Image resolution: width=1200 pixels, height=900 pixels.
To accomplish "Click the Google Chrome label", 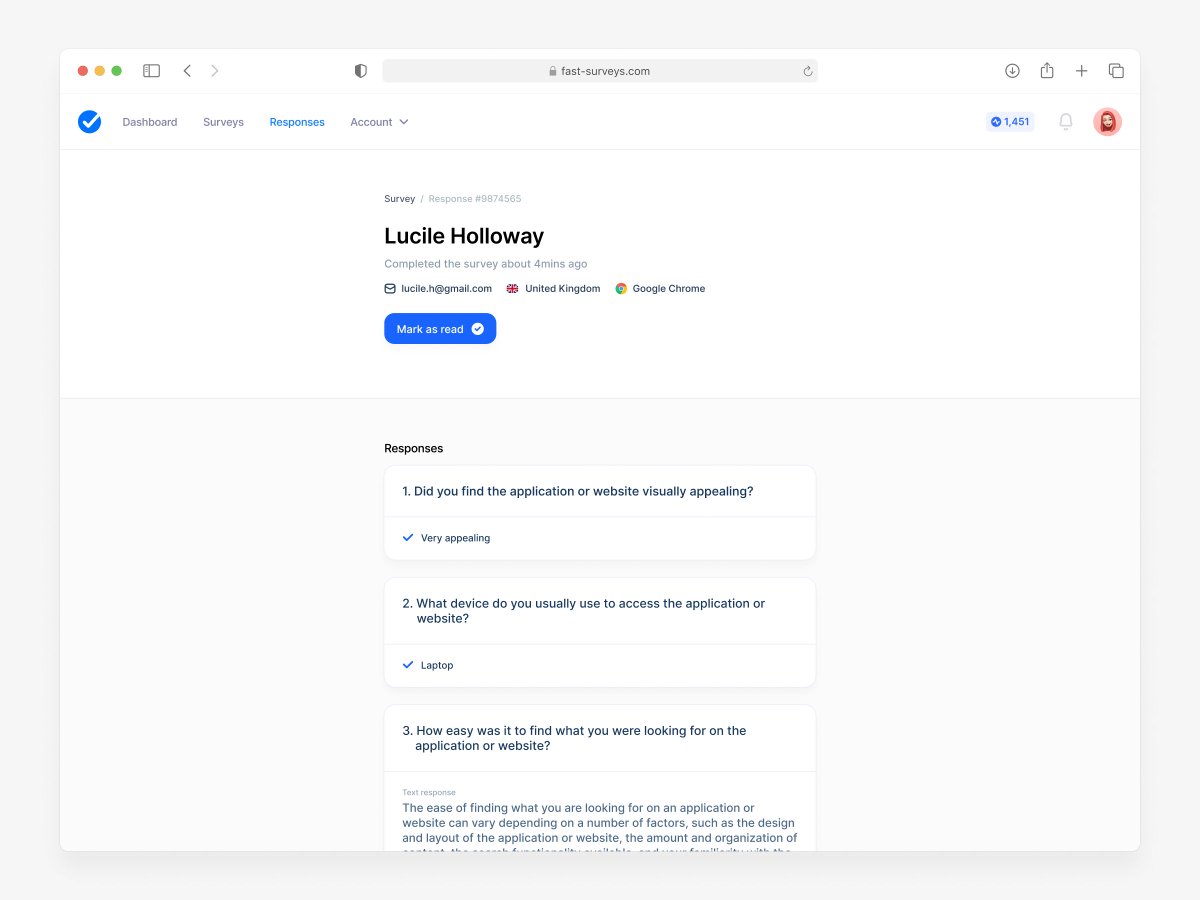I will point(669,288).
